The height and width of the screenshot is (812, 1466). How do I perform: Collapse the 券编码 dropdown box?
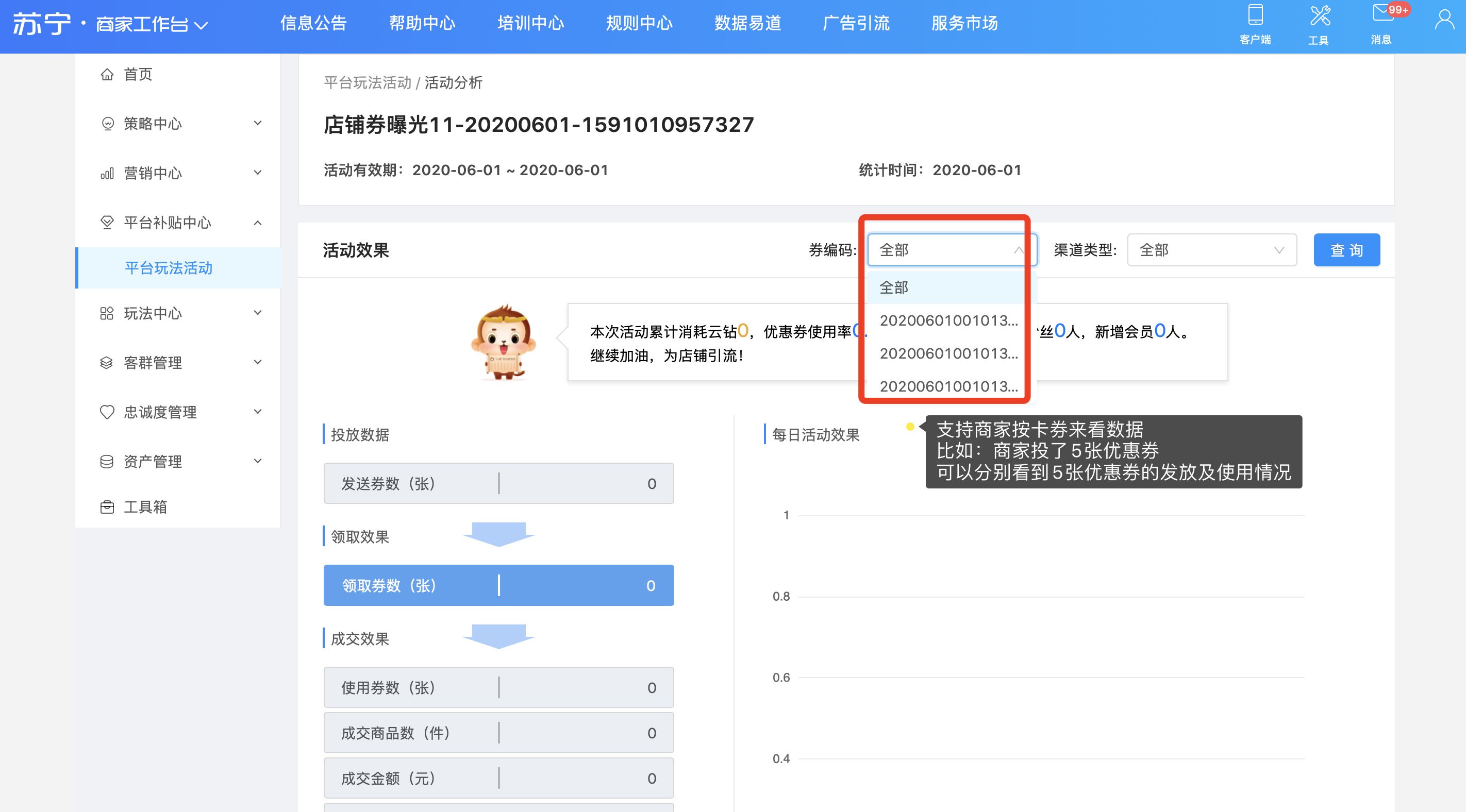[x=951, y=250]
